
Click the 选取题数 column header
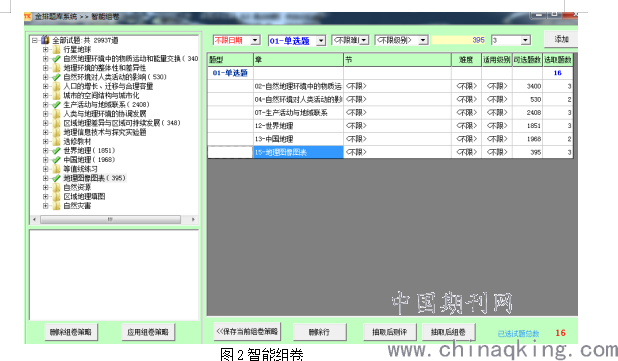click(x=558, y=60)
